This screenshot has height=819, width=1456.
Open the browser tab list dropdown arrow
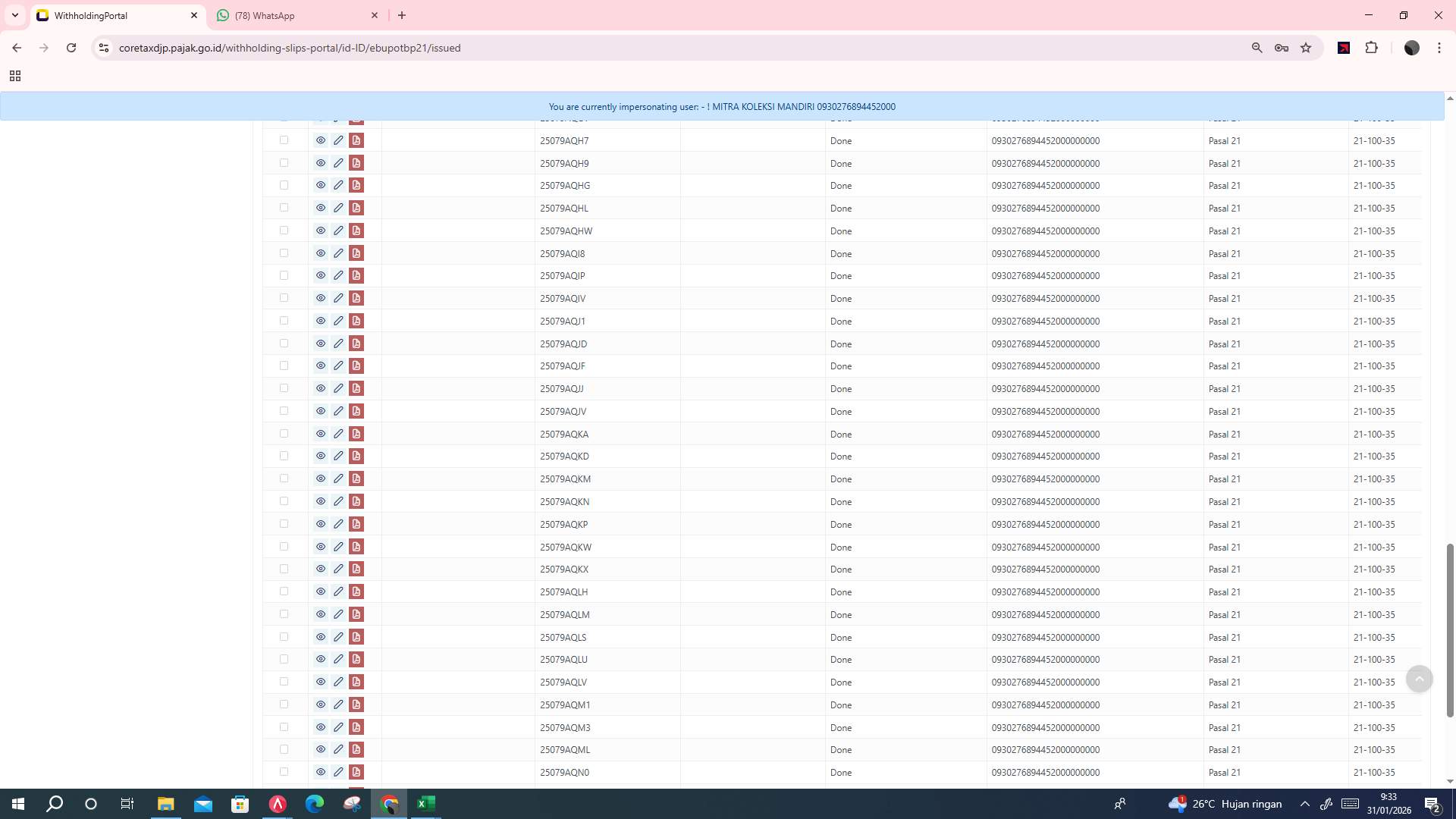point(14,15)
